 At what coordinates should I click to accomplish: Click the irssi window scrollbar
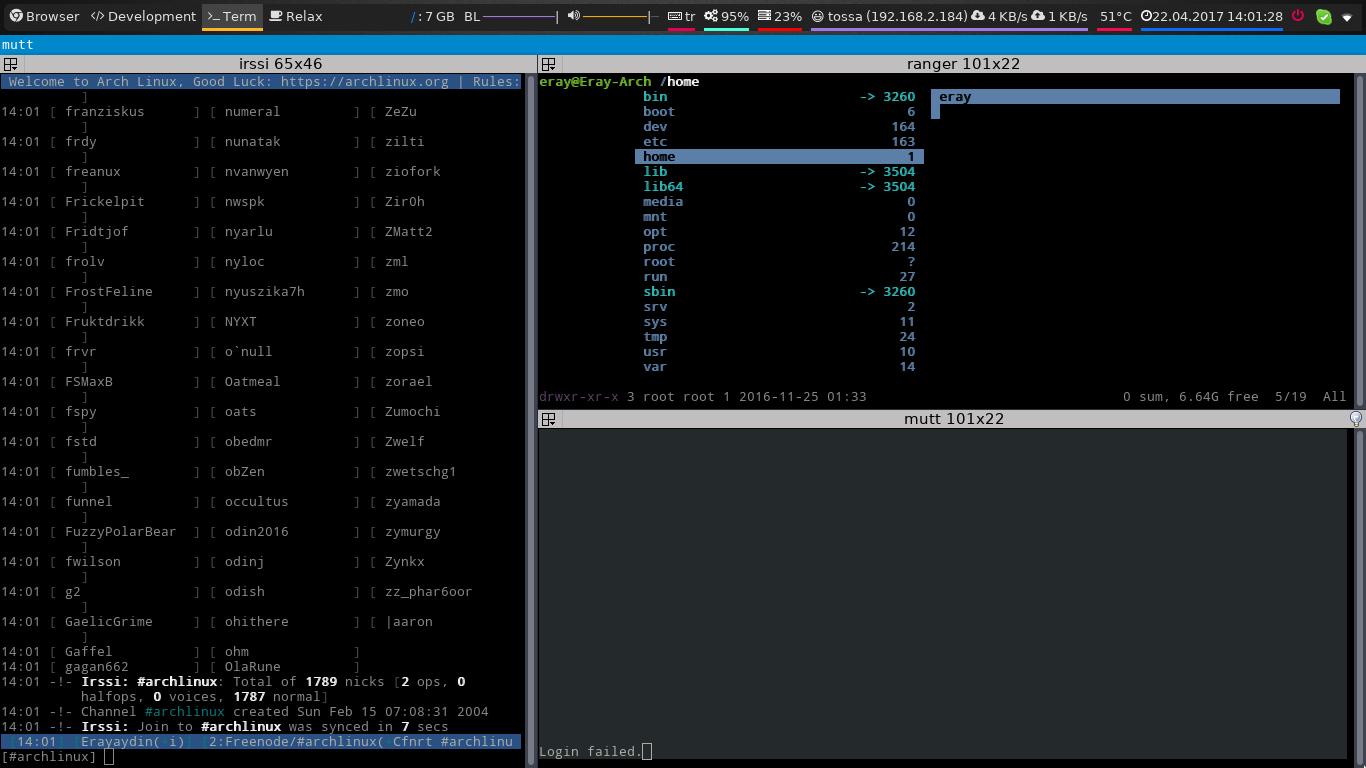click(530, 420)
